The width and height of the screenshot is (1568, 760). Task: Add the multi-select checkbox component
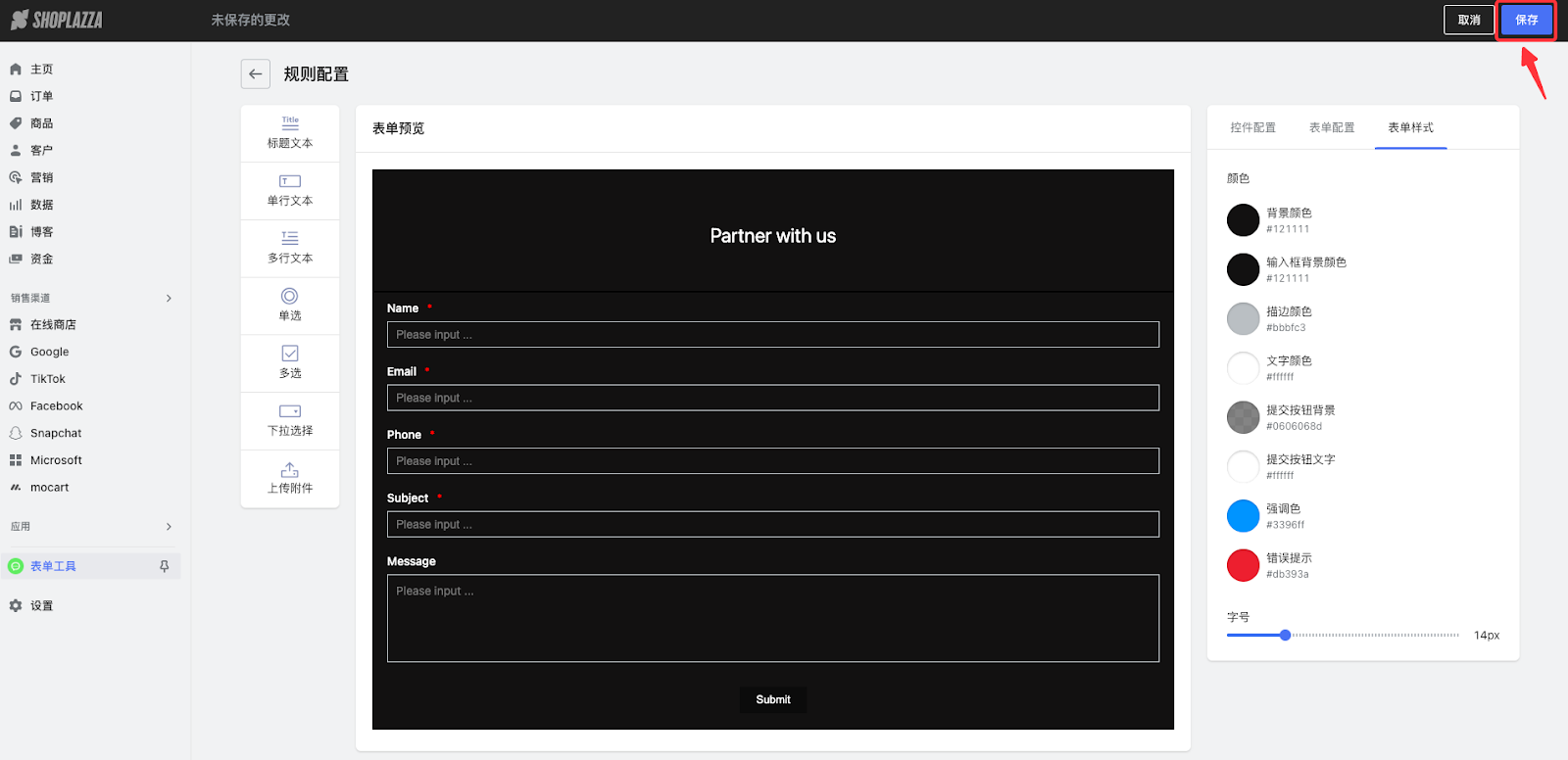(290, 362)
